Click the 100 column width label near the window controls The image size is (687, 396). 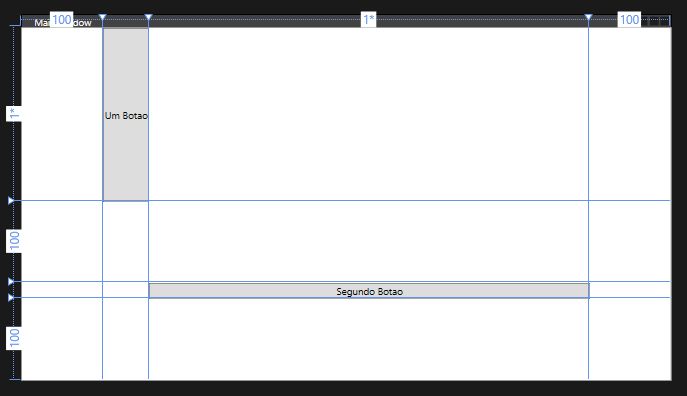click(629, 20)
